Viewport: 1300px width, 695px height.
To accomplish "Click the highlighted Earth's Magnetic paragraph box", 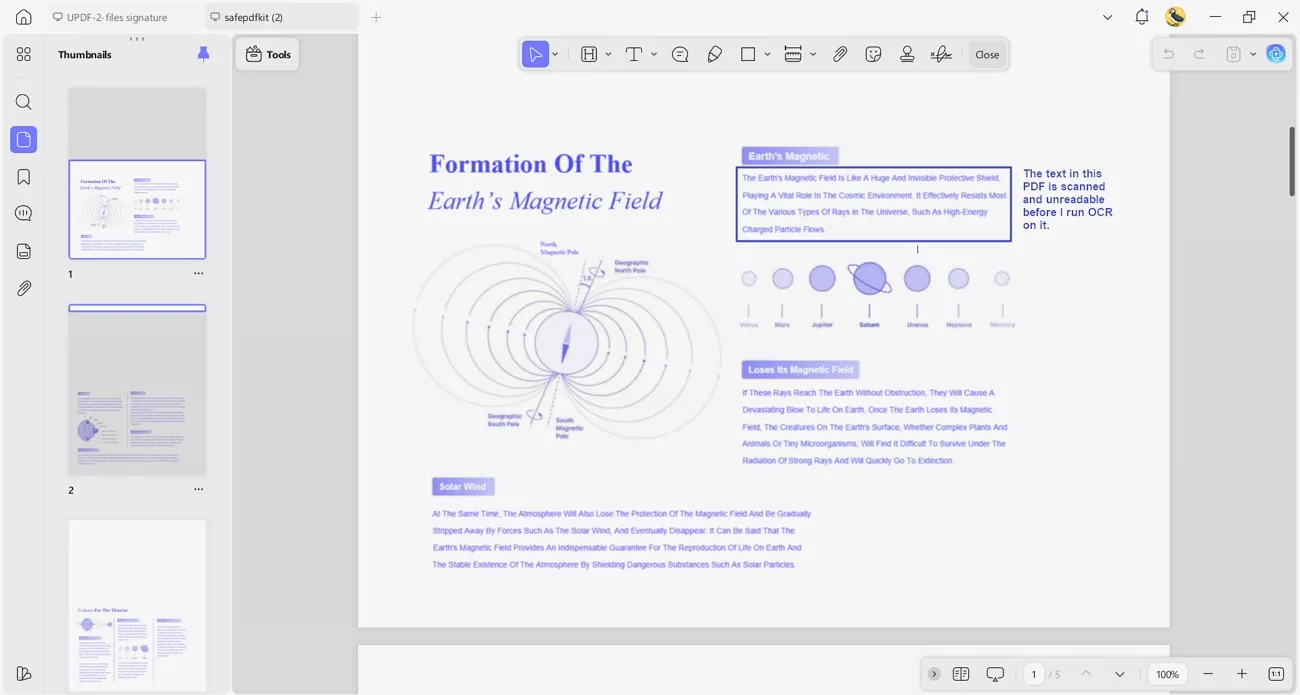I will tap(874, 204).
